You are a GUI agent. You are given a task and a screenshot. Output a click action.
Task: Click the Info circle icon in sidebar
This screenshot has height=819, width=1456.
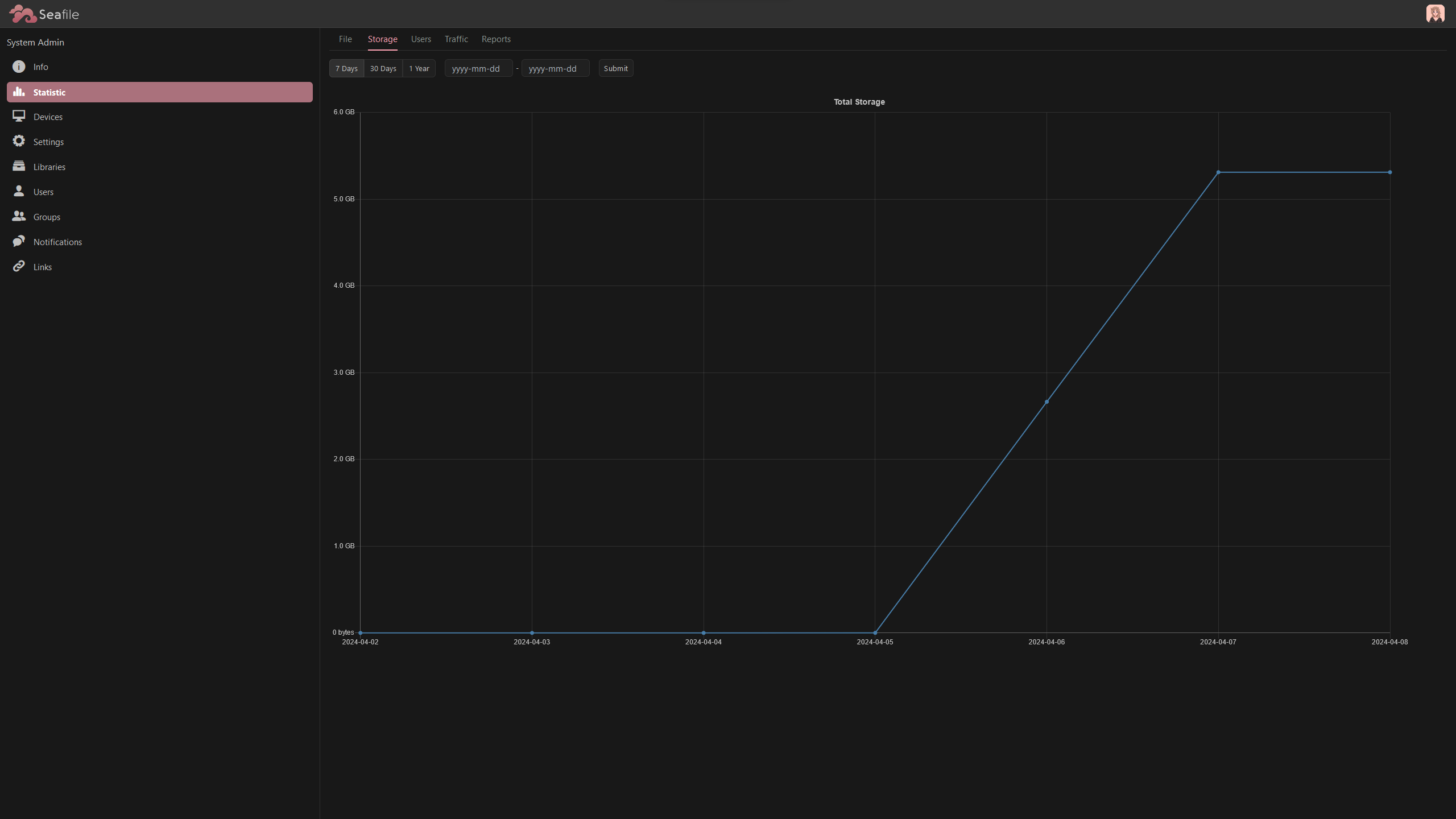pyautogui.click(x=19, y=67)
